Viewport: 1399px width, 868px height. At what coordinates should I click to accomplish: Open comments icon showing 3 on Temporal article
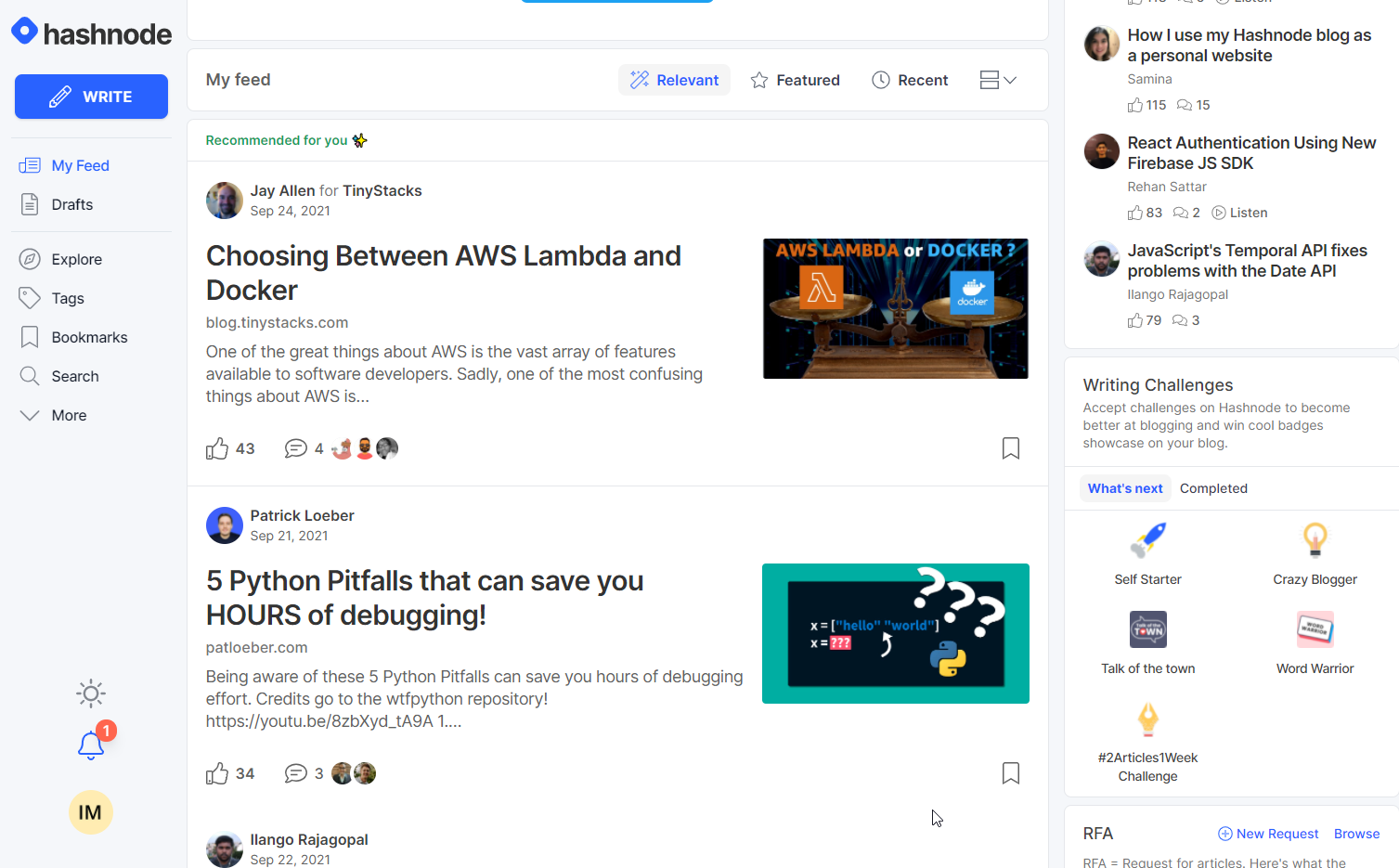coord(1180,320)
